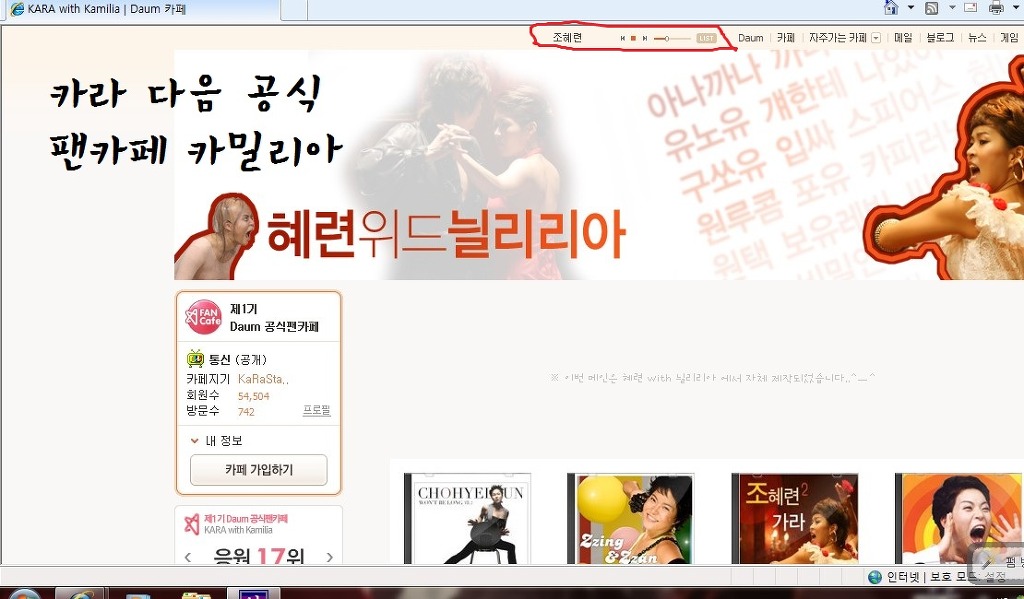
Task: Open the 조혜련2 가라 album thumbnail
Action: (x=794, y=519)
